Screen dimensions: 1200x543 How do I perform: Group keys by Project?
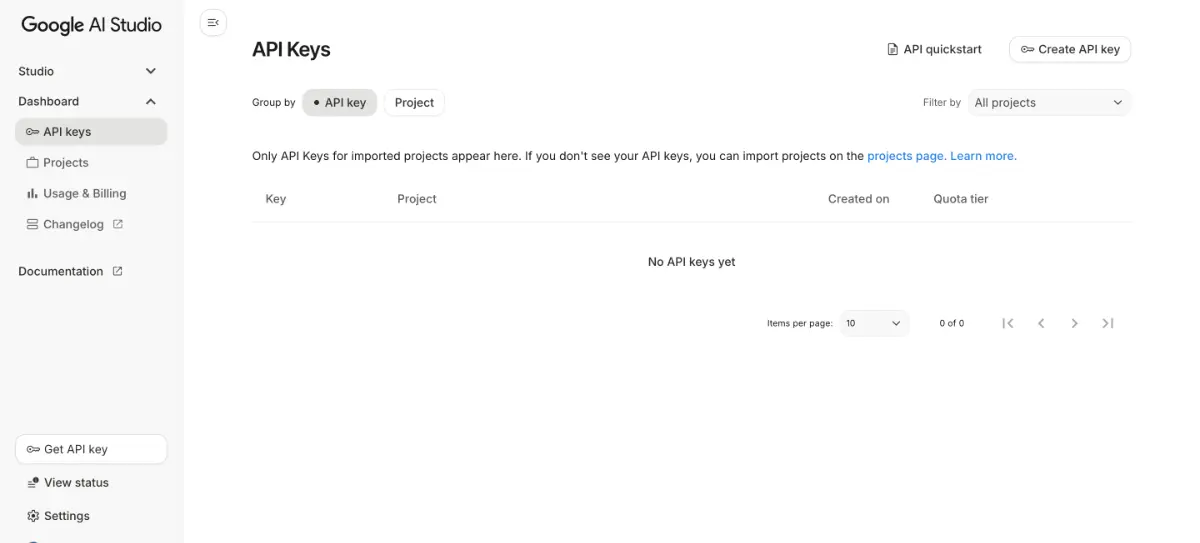(414, 103)
